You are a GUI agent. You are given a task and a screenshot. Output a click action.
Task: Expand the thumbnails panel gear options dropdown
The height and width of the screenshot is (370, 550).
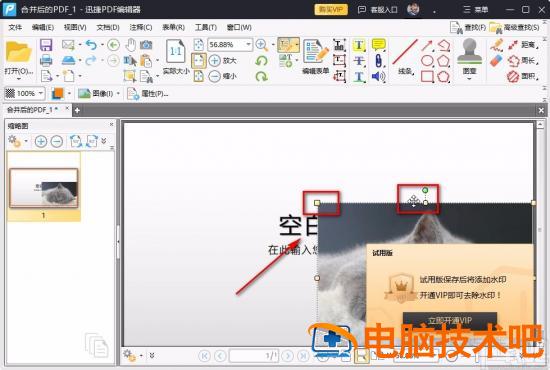click(26, 141)
